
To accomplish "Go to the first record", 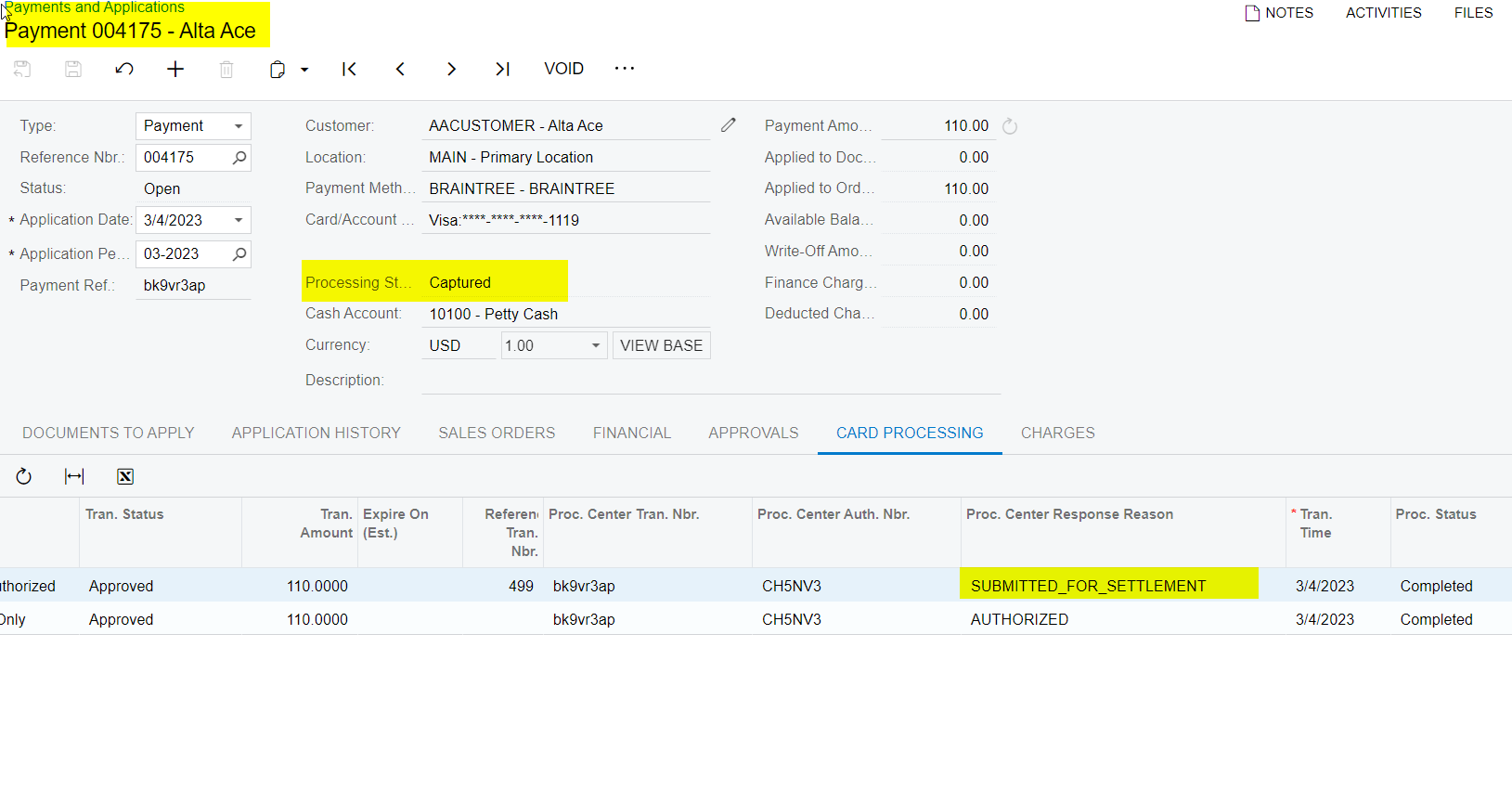I will [349, 69].
